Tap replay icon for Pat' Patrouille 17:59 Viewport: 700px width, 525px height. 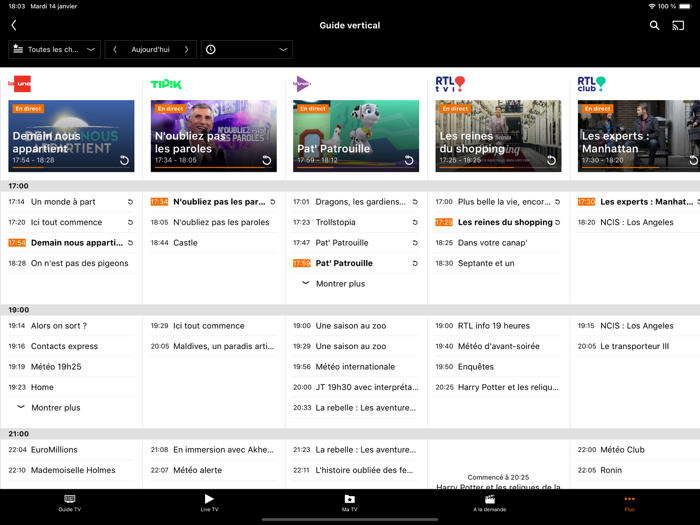(x=415, y=263)
